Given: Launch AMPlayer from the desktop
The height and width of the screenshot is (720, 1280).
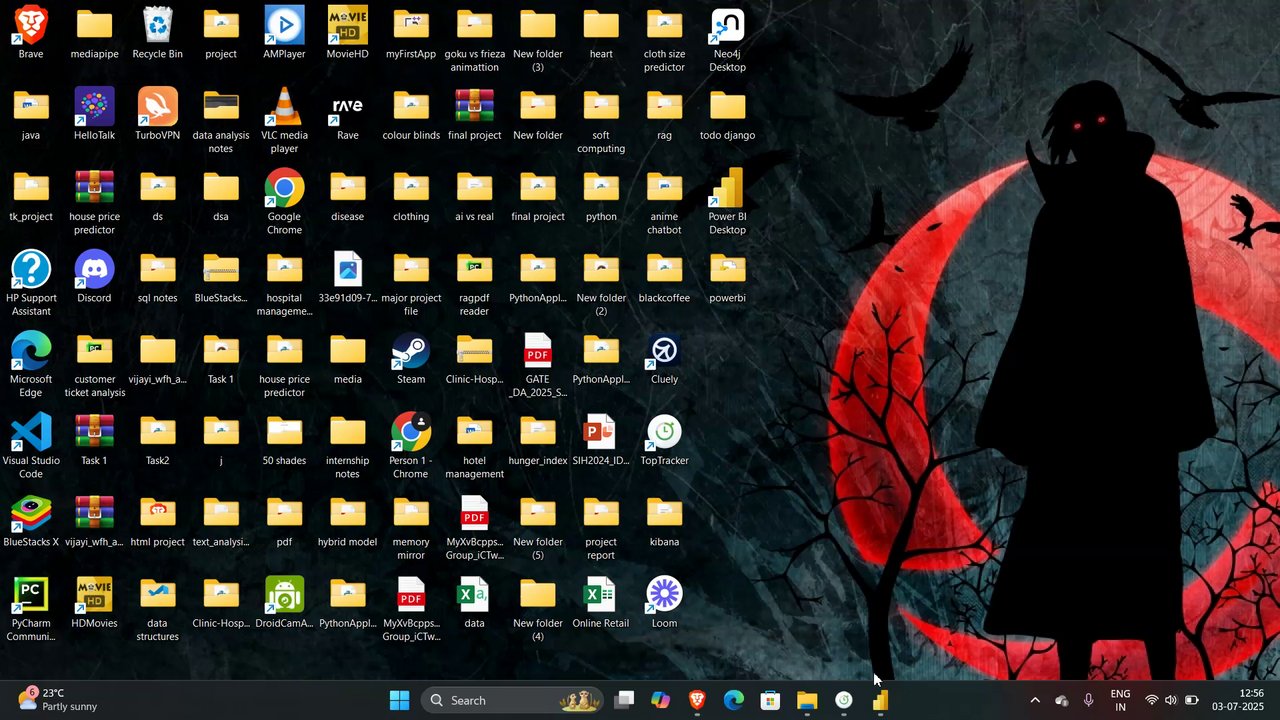Looking at the screenshot, I should click(x=284, y=32).
